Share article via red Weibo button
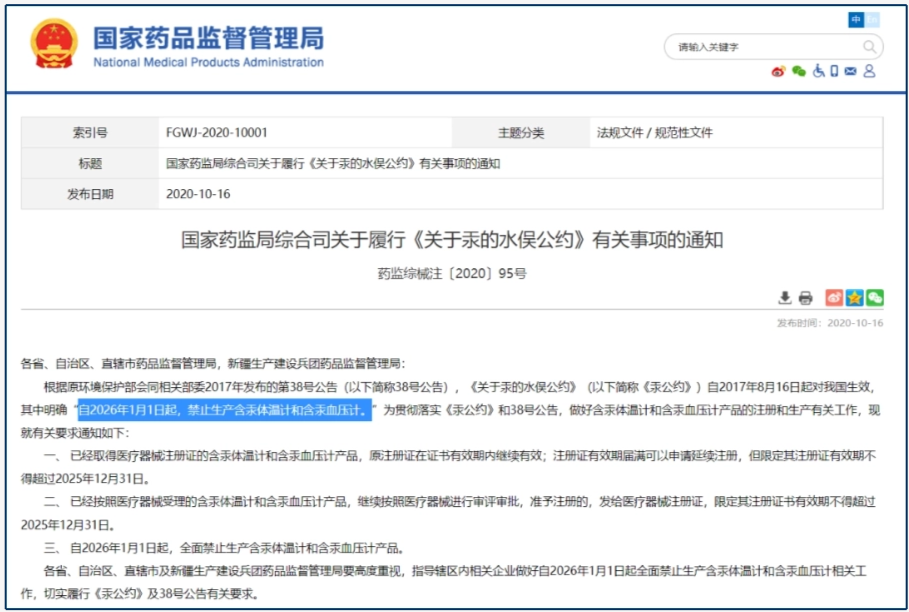The height and width of the screenshot is (612, 909). (834, 298)
